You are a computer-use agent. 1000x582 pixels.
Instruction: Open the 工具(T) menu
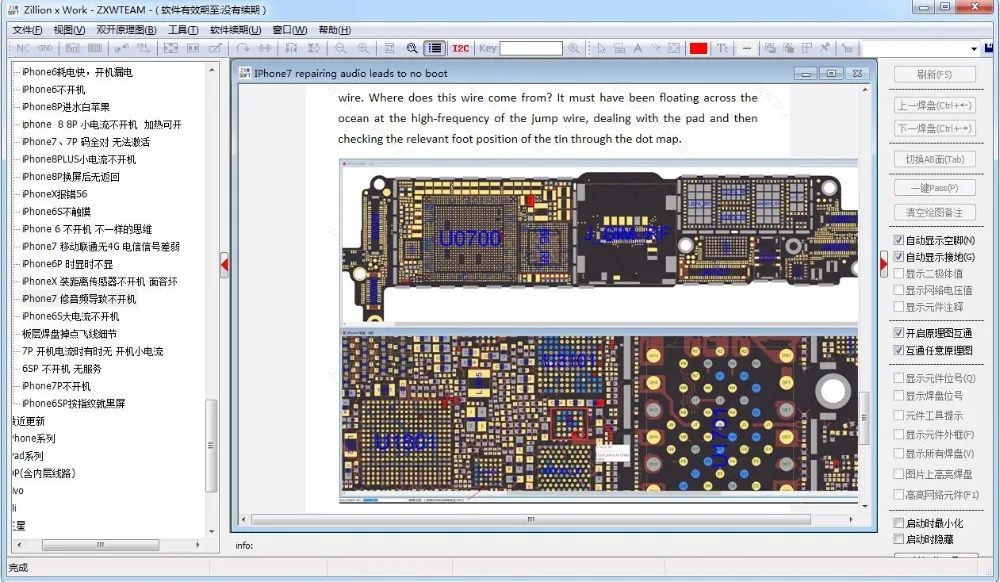(183, 30)
